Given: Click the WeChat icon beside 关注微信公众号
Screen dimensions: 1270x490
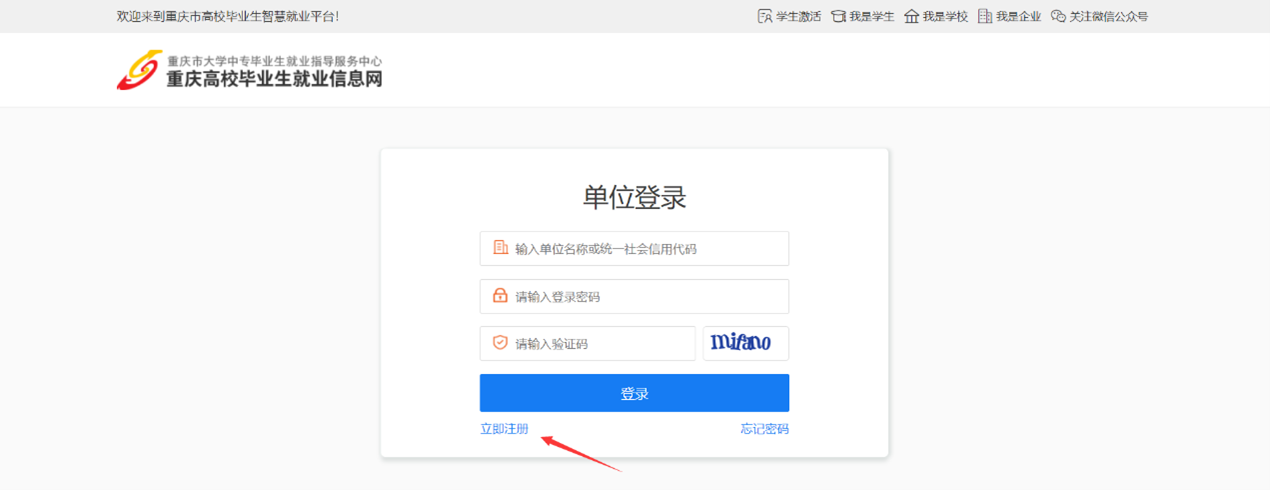Looking at the screenshot, I should 1058,17.
